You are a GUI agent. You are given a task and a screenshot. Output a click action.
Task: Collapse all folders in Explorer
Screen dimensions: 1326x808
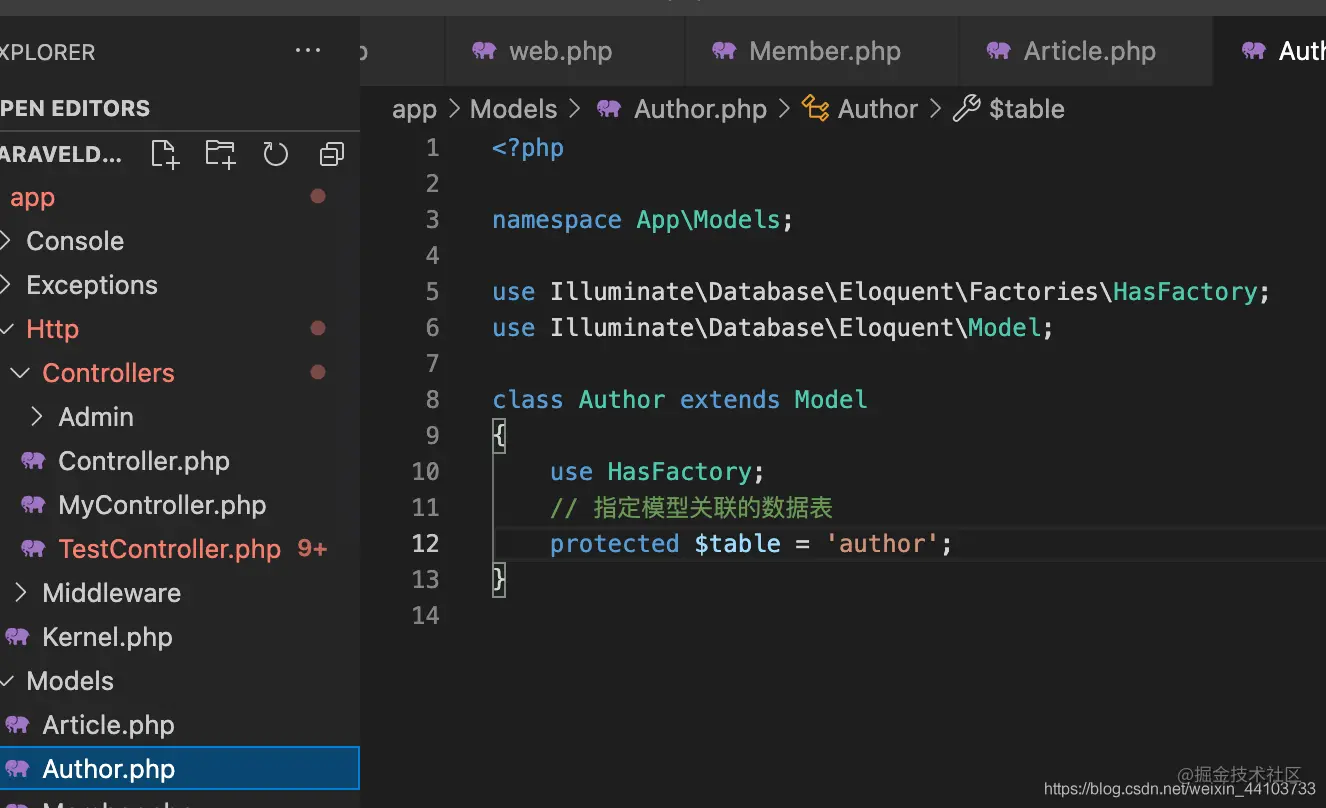(331, 154)
